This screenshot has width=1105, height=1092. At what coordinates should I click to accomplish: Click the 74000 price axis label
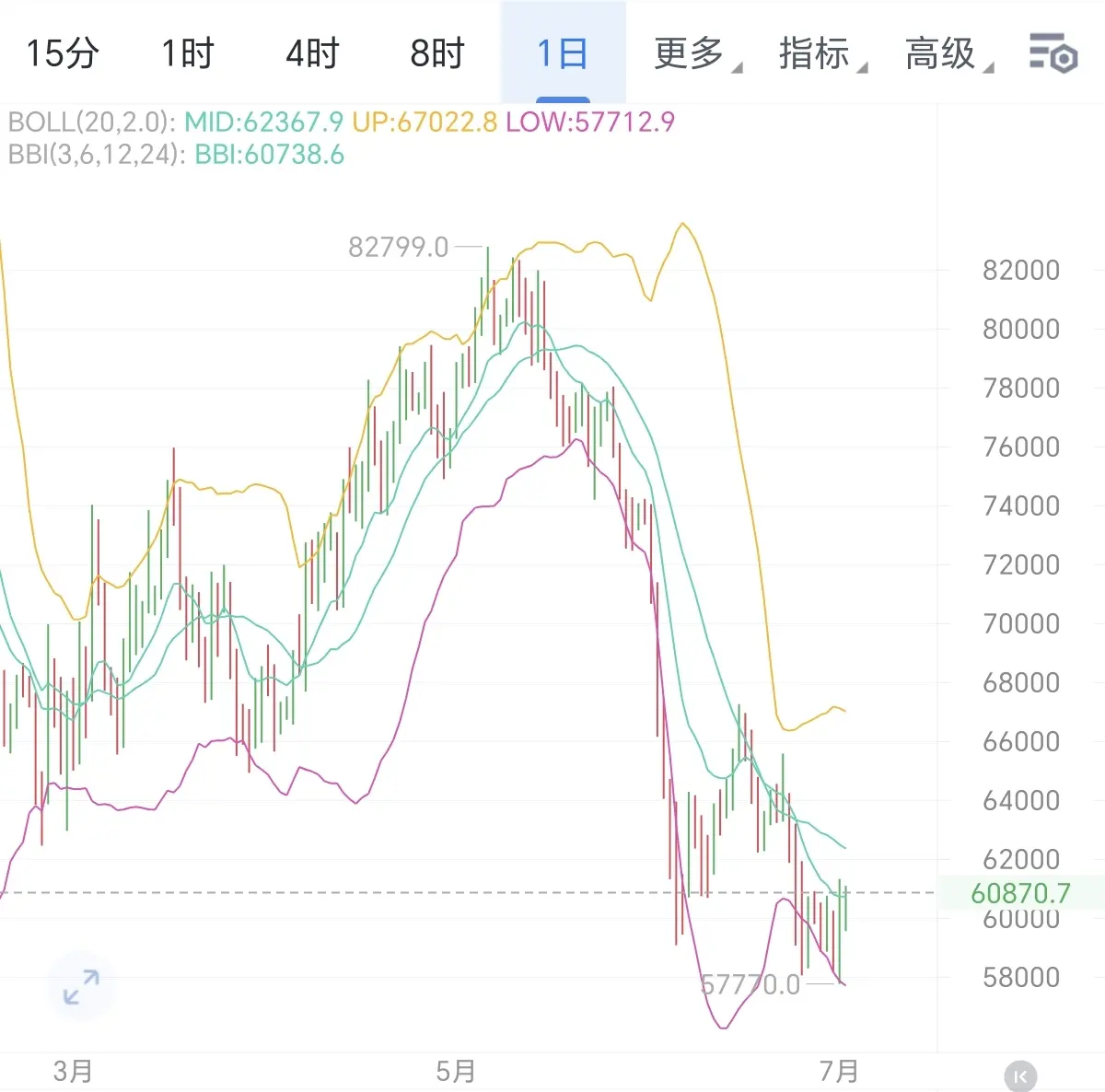[1020, 505]
